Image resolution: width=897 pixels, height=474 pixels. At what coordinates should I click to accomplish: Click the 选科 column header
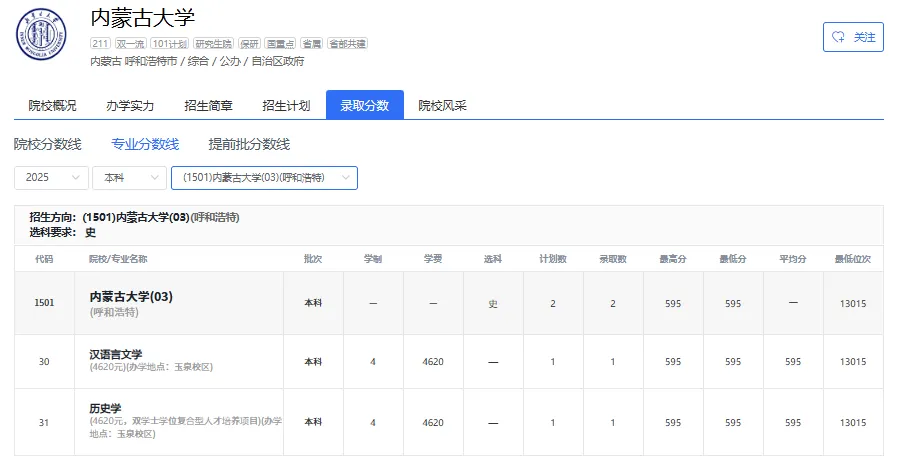point(493,259)
